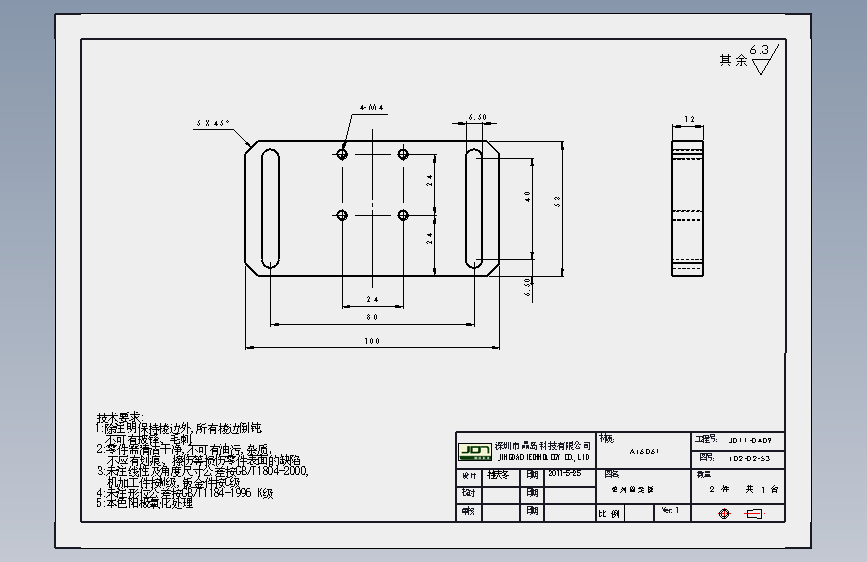The width and height of the screenshot is (867, 562).
Task: Click the 2 件 quantity text
Action: (x=719, y=490)
